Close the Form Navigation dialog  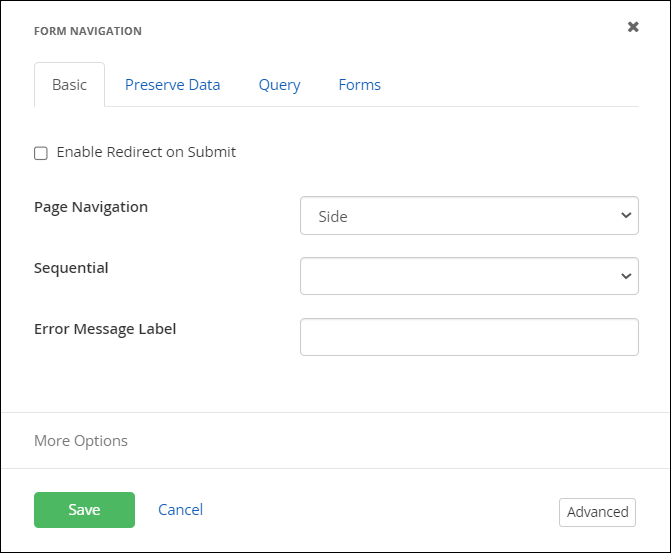tap(633, 27)
